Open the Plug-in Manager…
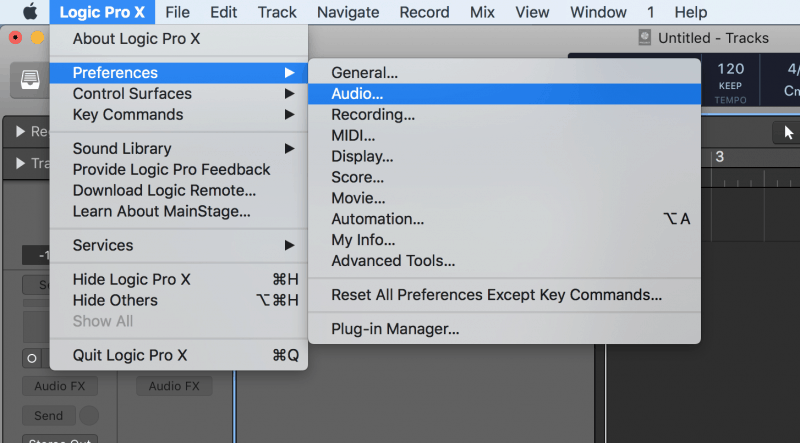Screen dimensions: 800x443 coord(504,329)
